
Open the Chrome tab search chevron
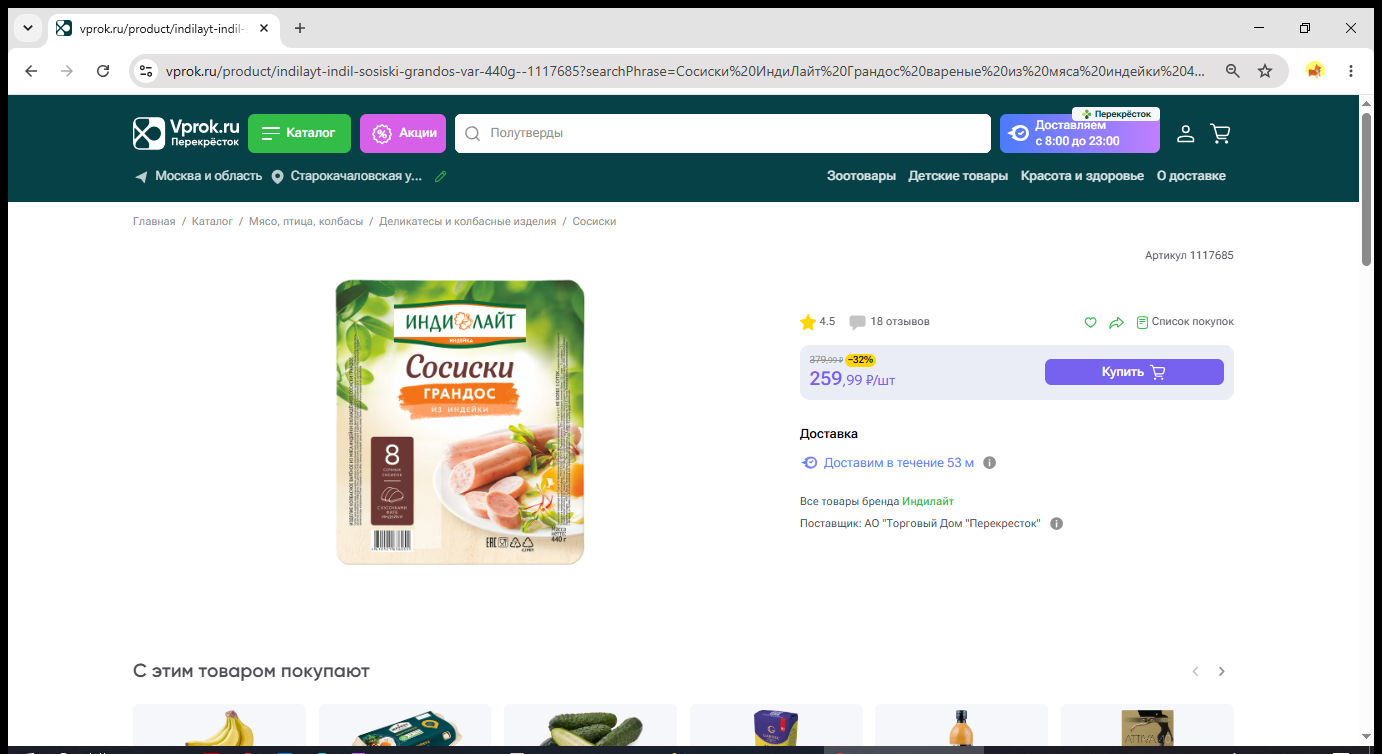click(x=27, y=28)
